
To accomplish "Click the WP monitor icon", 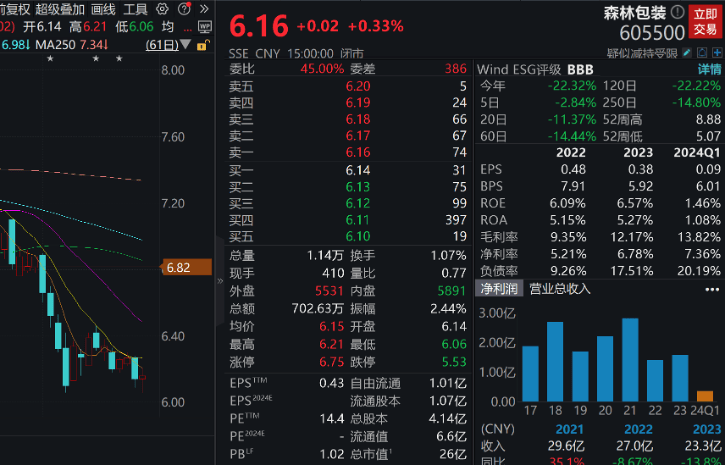I will point(205,26).
